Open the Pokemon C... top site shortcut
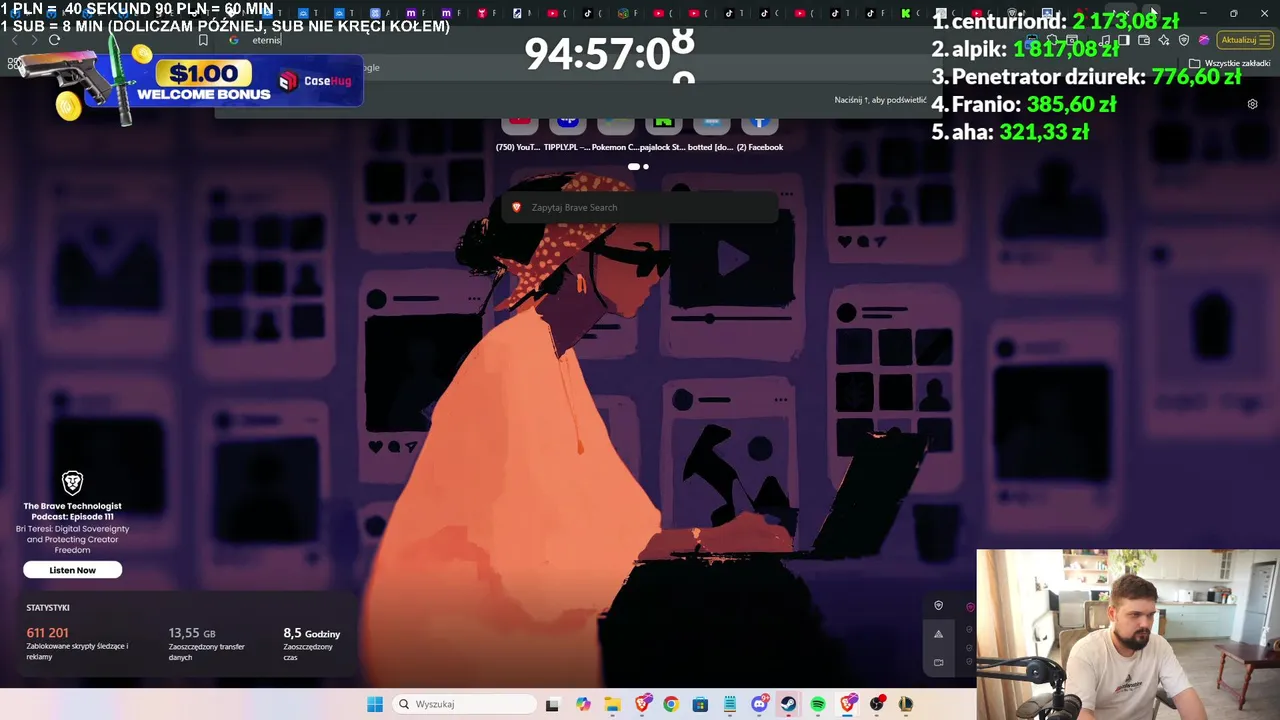This screenshot has width=1280, height=720. tap(615, 133)
